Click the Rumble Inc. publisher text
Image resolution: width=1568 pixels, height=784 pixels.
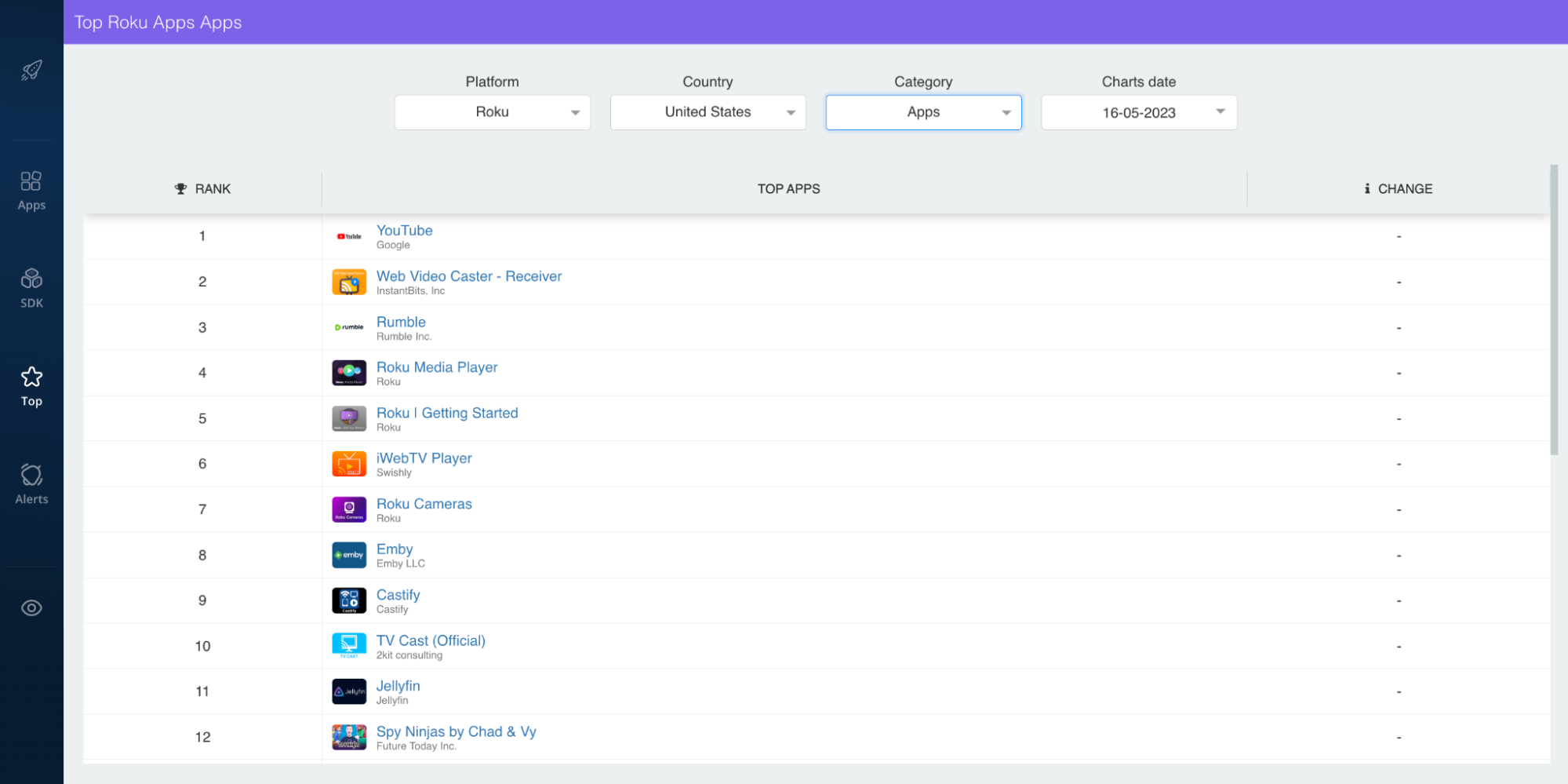pos(404,337)
